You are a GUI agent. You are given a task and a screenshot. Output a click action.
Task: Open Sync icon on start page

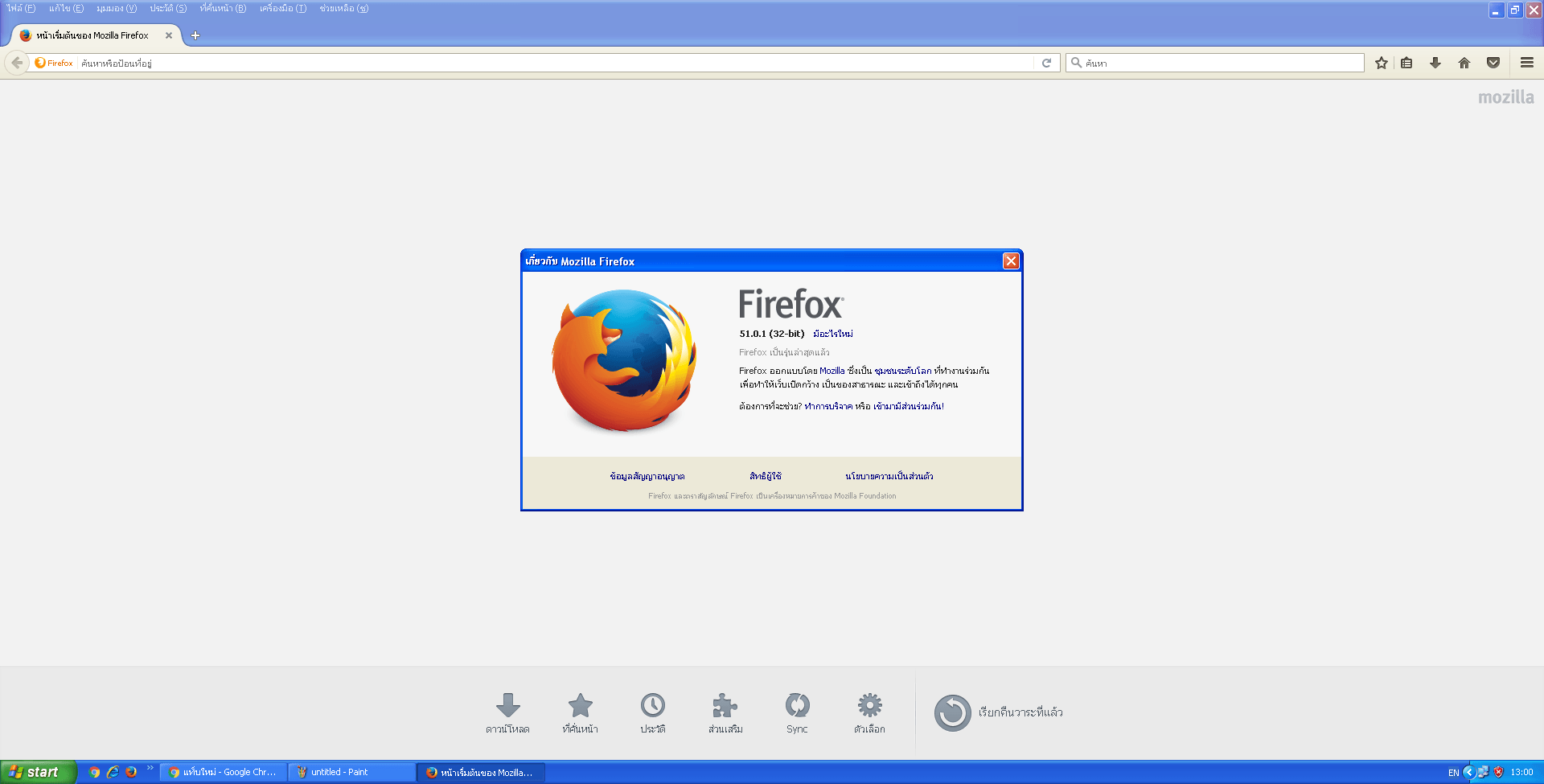click(x=797, y=713)
